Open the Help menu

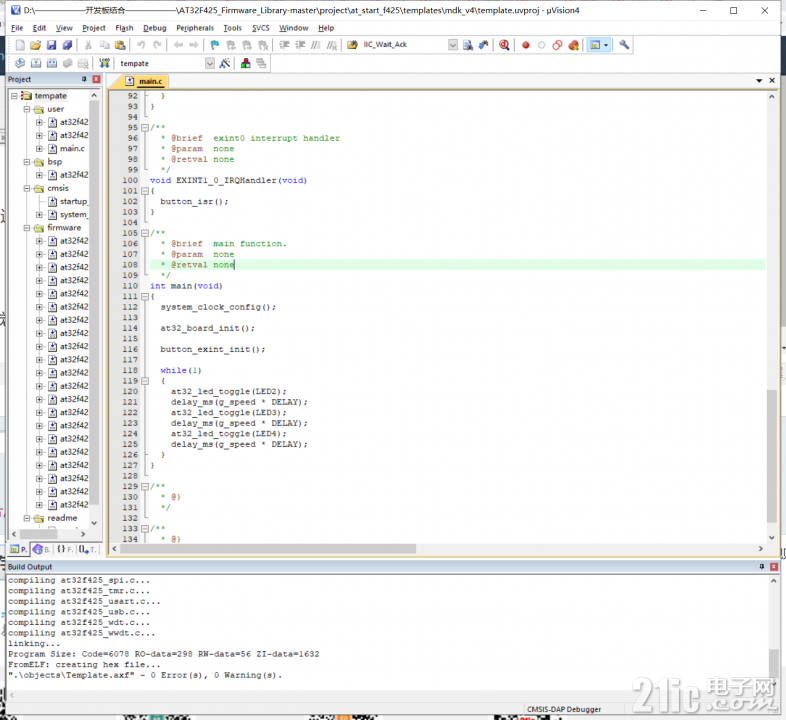(326, 28)
